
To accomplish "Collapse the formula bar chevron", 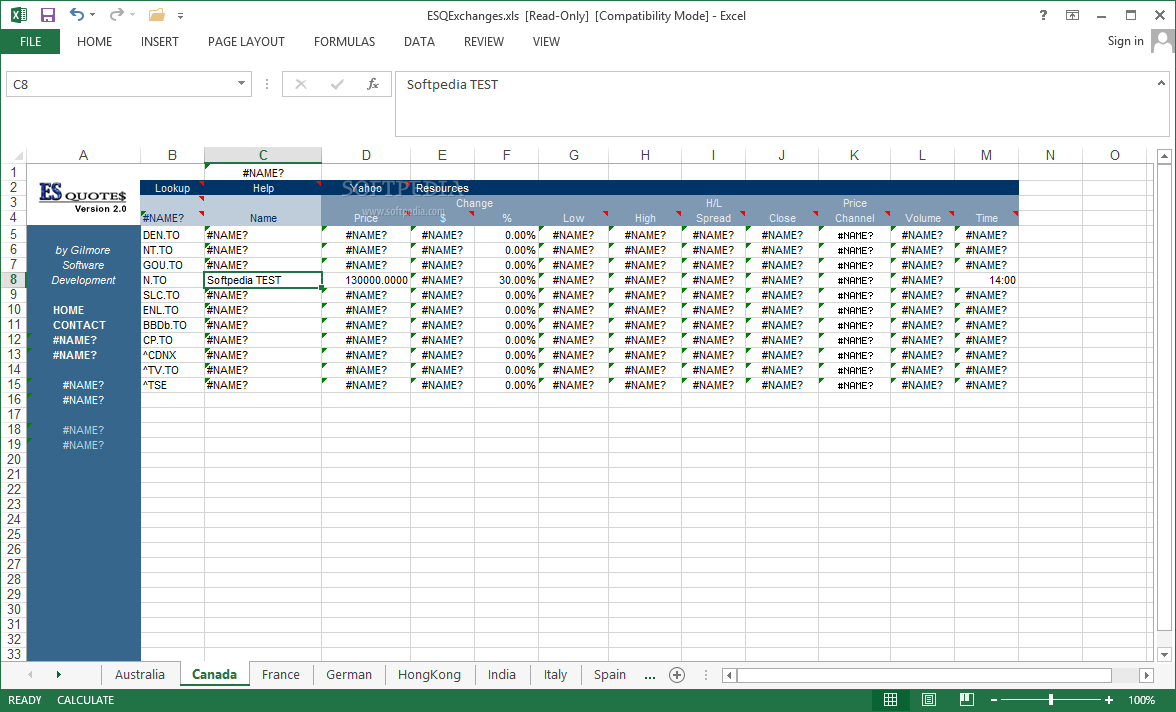I will pyautogui.click(x=1161, y=83).
